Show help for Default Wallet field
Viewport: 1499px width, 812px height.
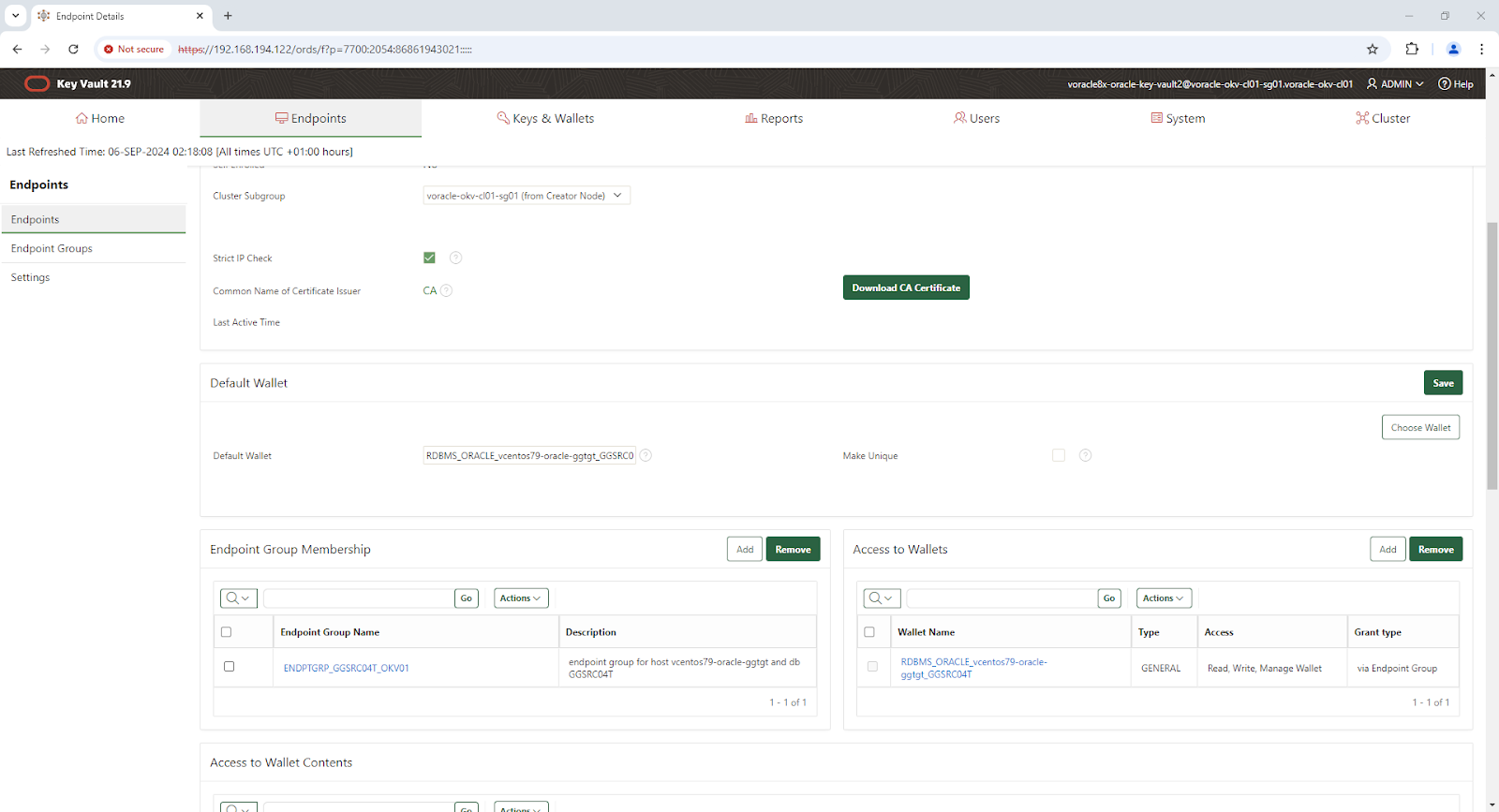[x=646, y=455]
